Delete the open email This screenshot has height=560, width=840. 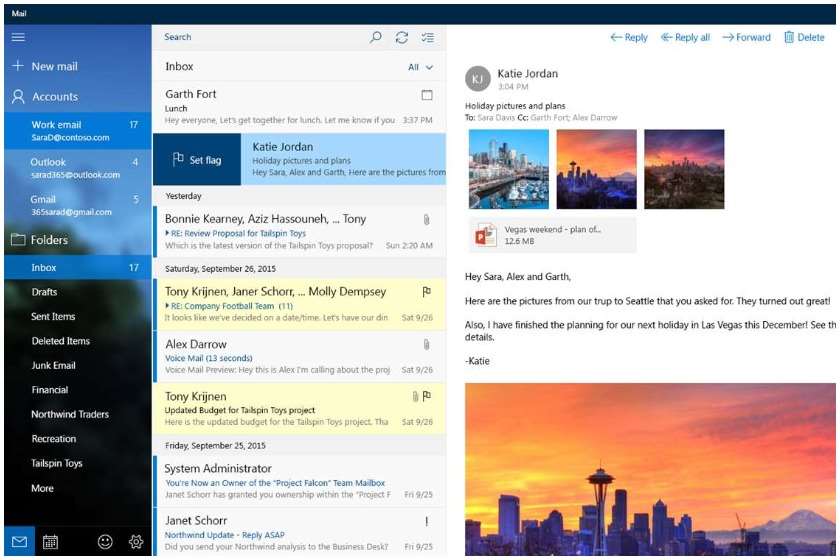(x=804, y=37)
